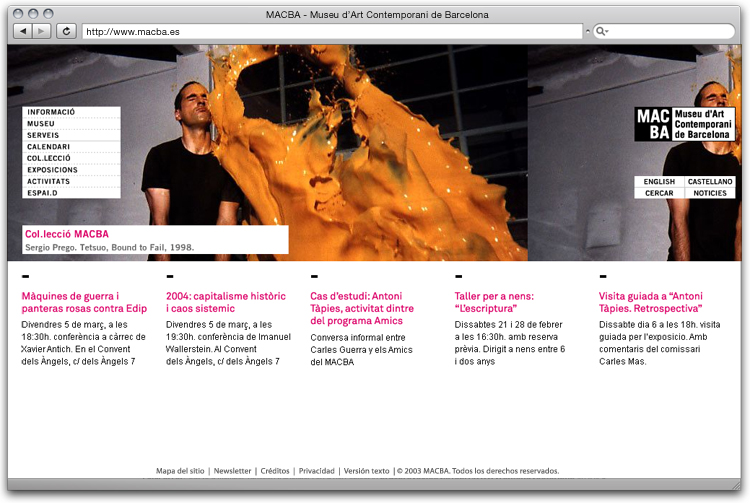Click the Newsletter footer link
750x503 pixels.
233,470
